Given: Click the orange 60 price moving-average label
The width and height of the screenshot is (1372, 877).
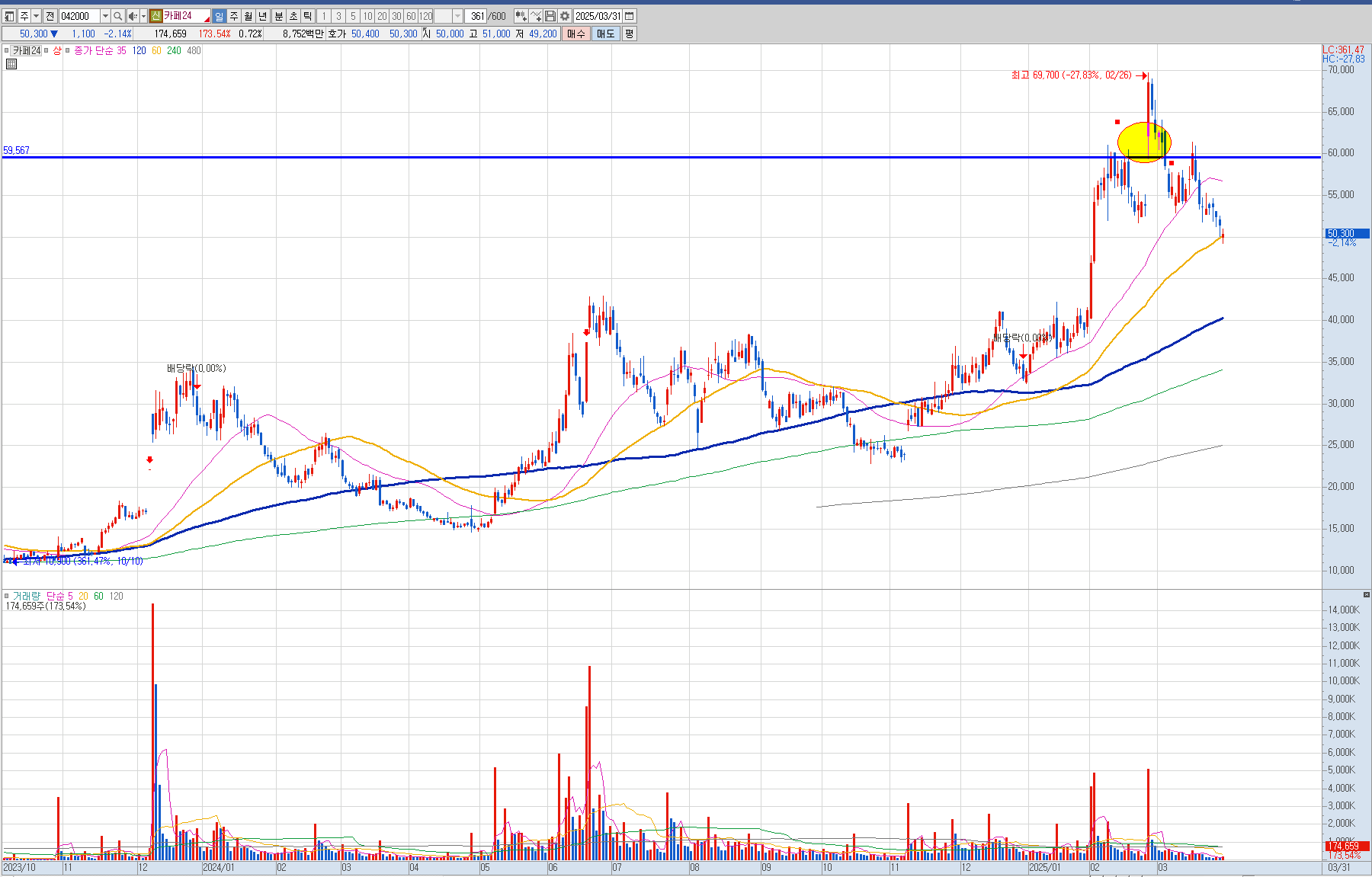Looking at the screenshot, I should 156,51.
